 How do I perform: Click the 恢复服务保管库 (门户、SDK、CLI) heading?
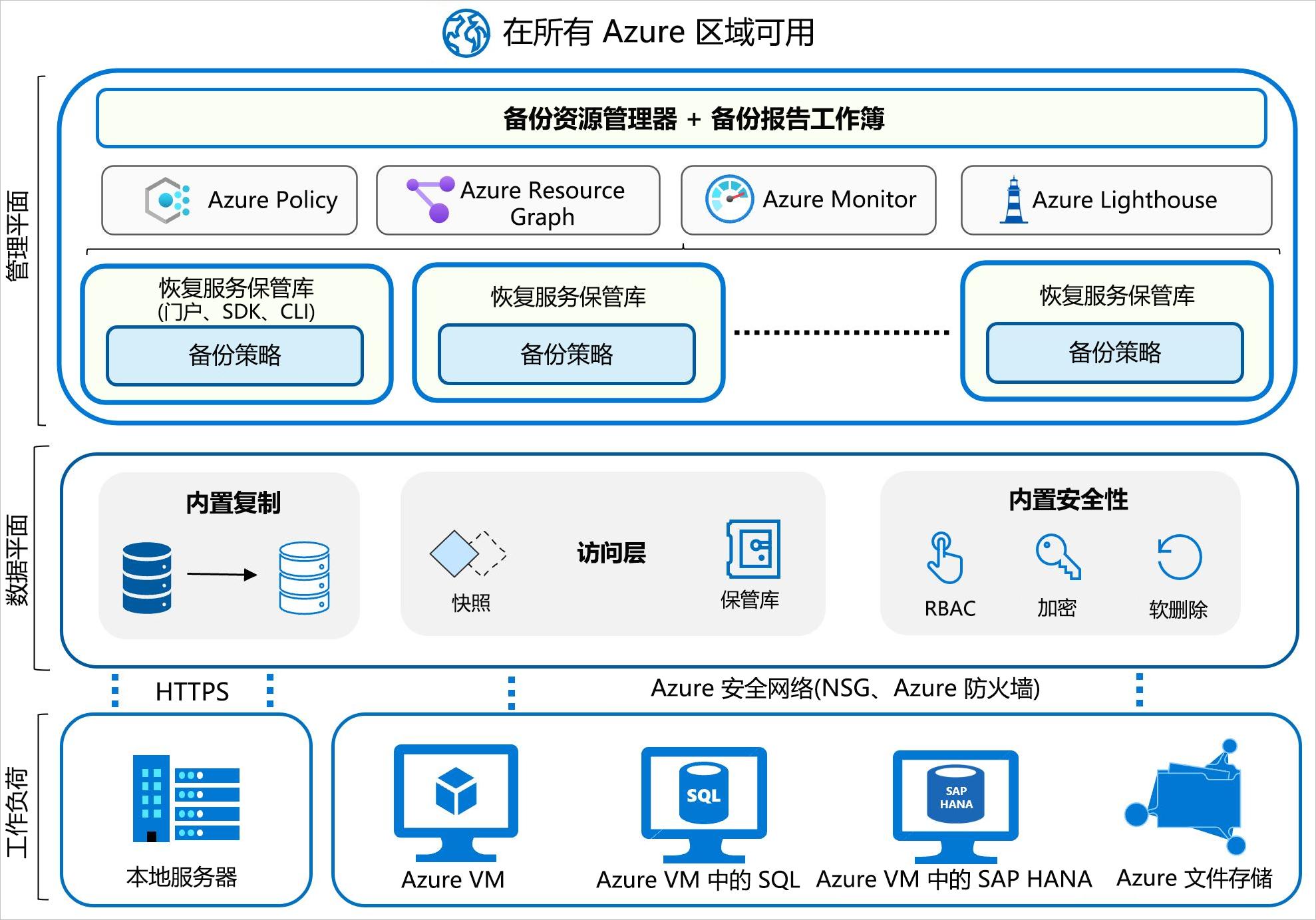pyautogui.click(x=236, y=299)
